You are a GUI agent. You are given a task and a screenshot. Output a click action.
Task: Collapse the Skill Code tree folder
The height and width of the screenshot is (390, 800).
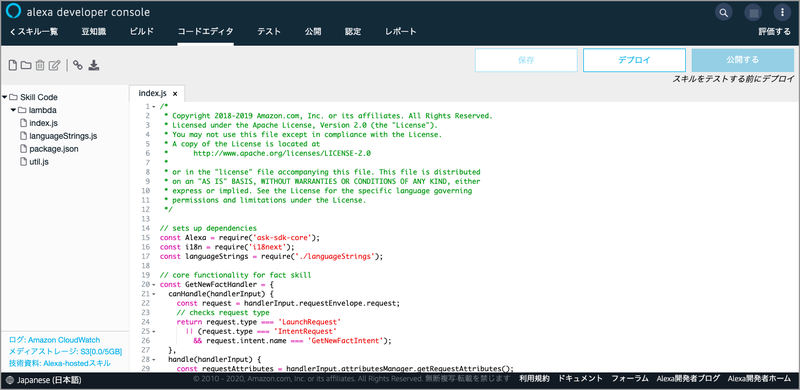5,97
